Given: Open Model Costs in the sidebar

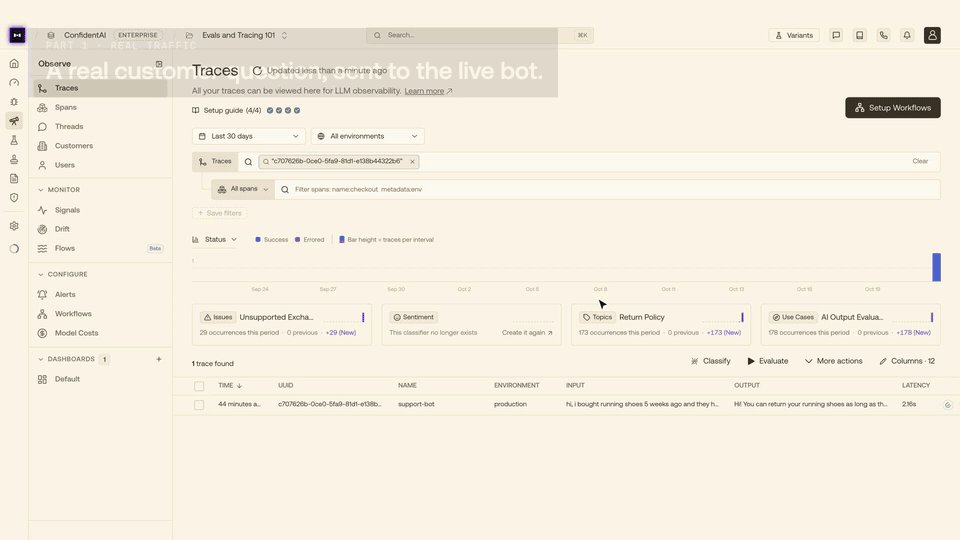Looking at the screenshot, I should point(100,333).
